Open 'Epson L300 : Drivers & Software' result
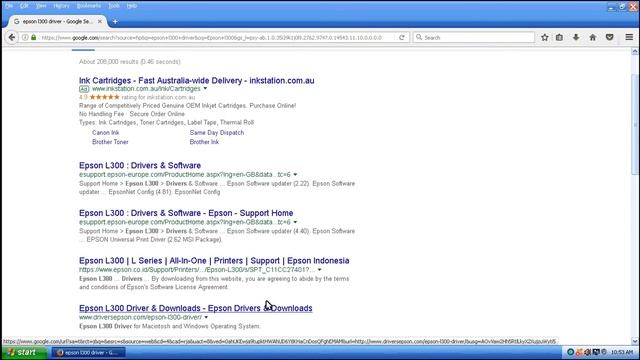This screenshot has height=360, width=640. (x=140, y=165)
